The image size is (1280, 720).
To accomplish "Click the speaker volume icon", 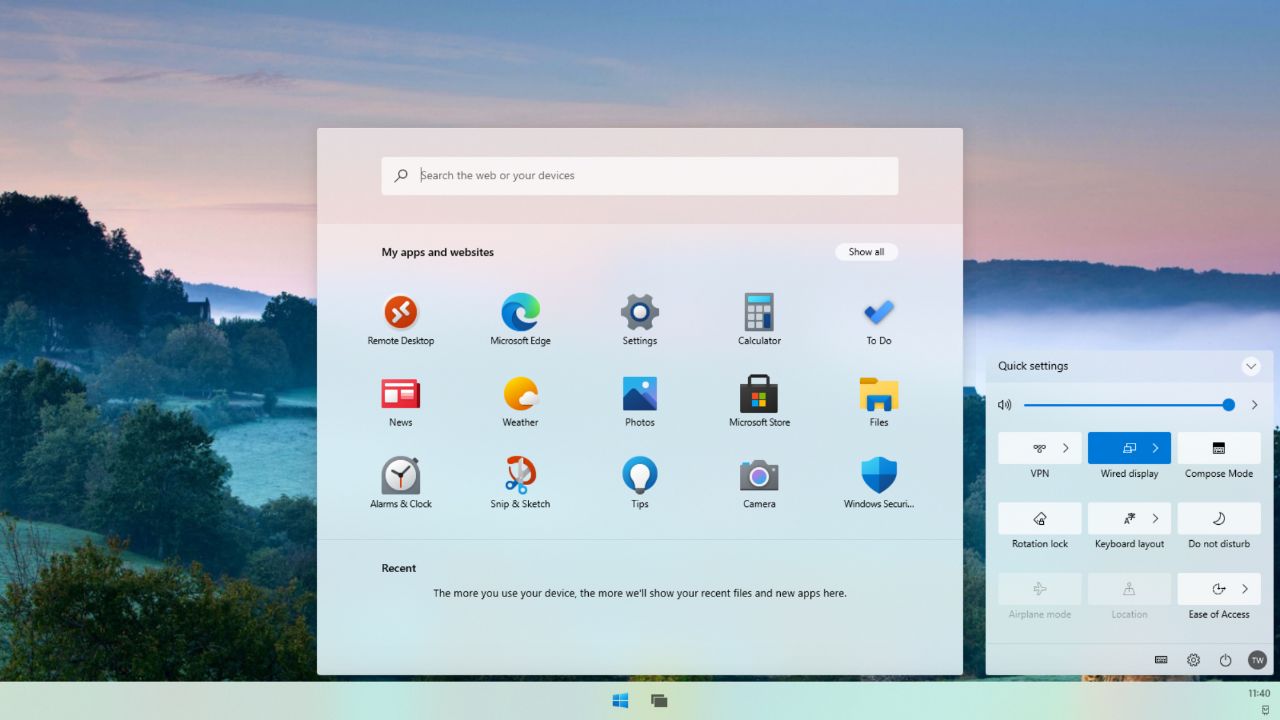I will click(x=1004, y=405).
